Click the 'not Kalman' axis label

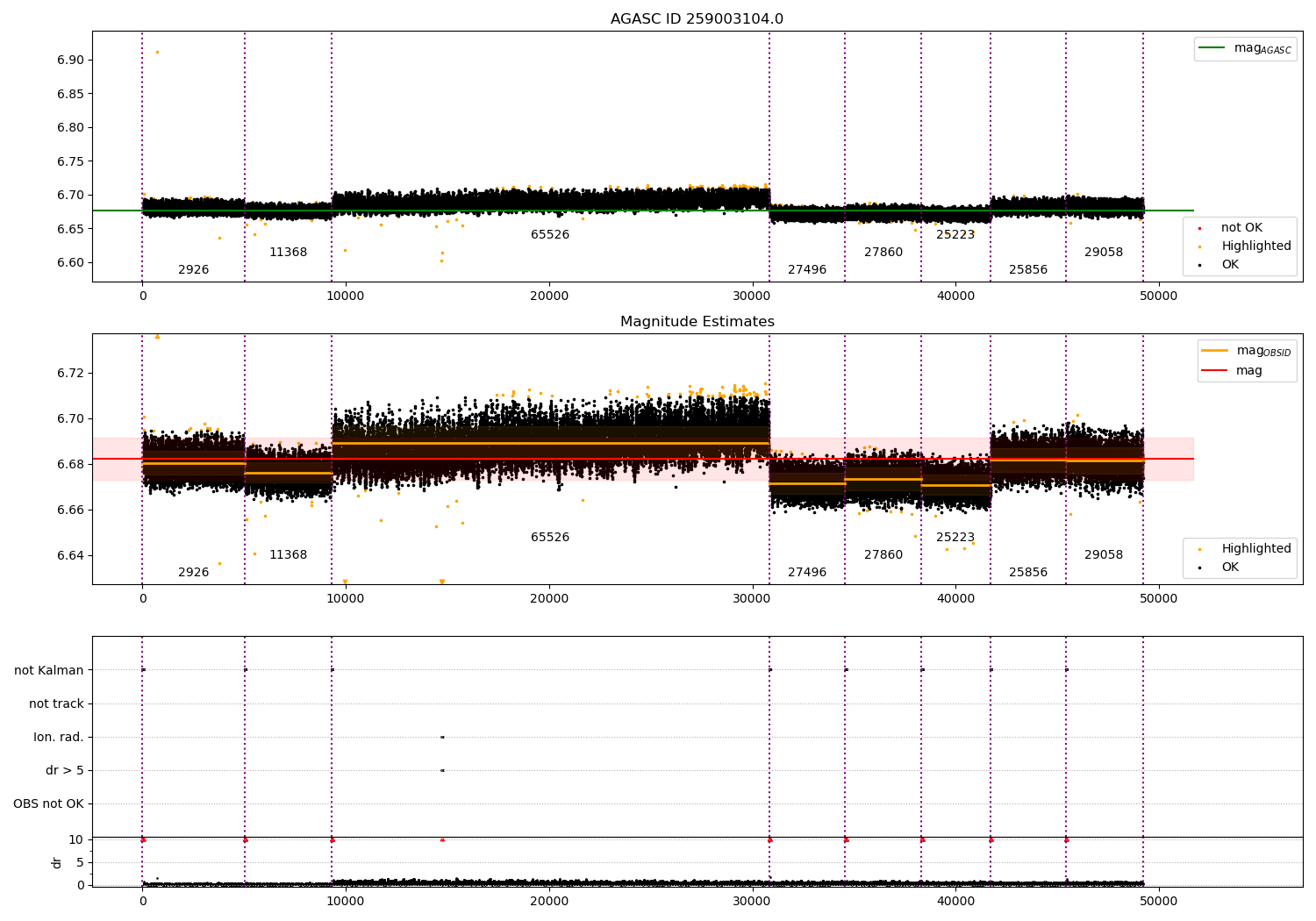49,670
